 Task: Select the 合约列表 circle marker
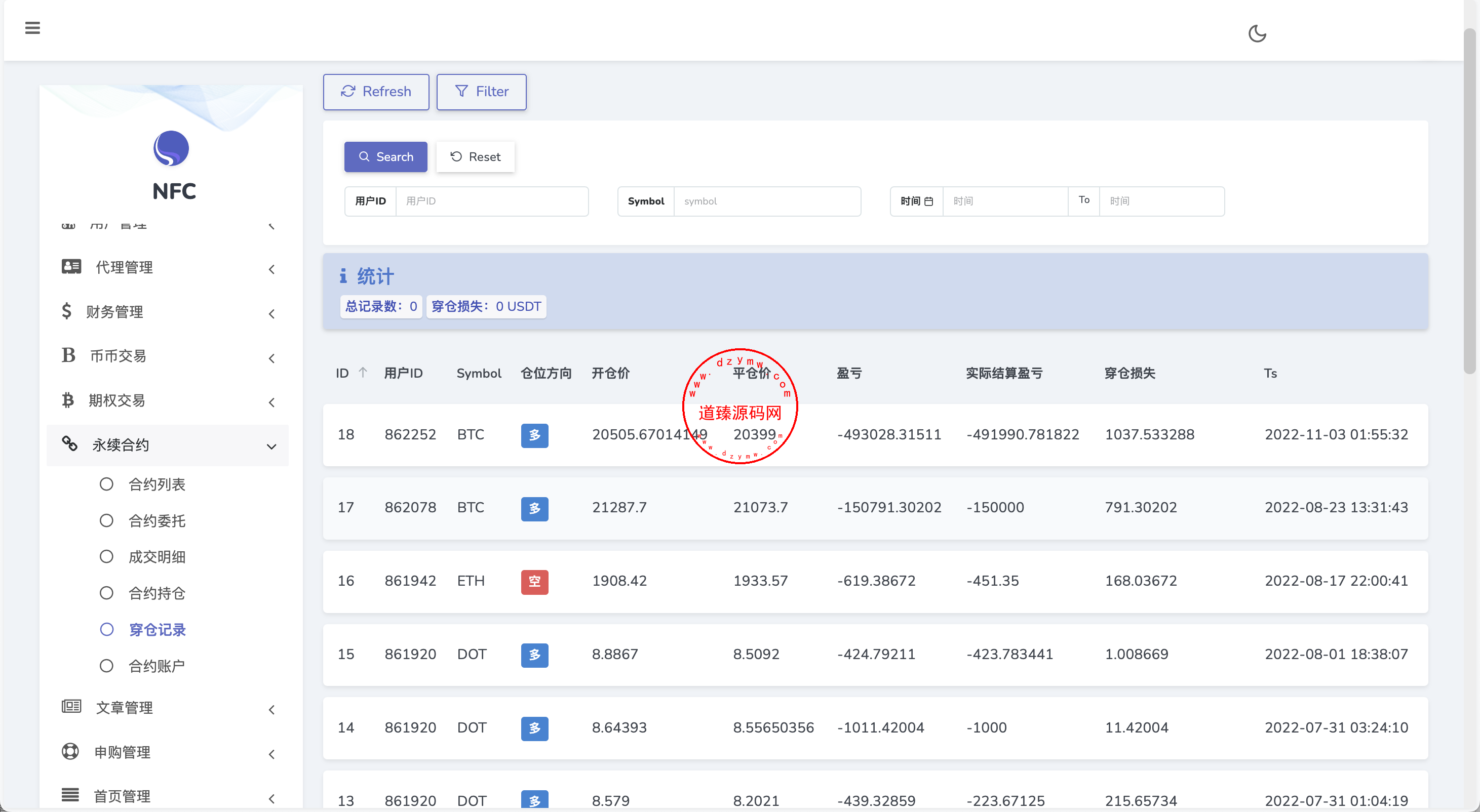(x=106, y=484)
